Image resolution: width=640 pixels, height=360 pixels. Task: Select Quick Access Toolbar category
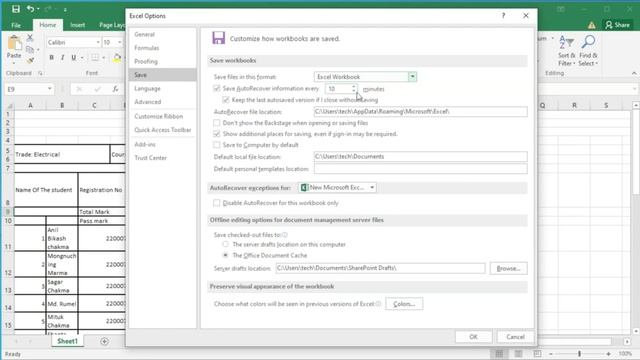(x=163, y=130)
